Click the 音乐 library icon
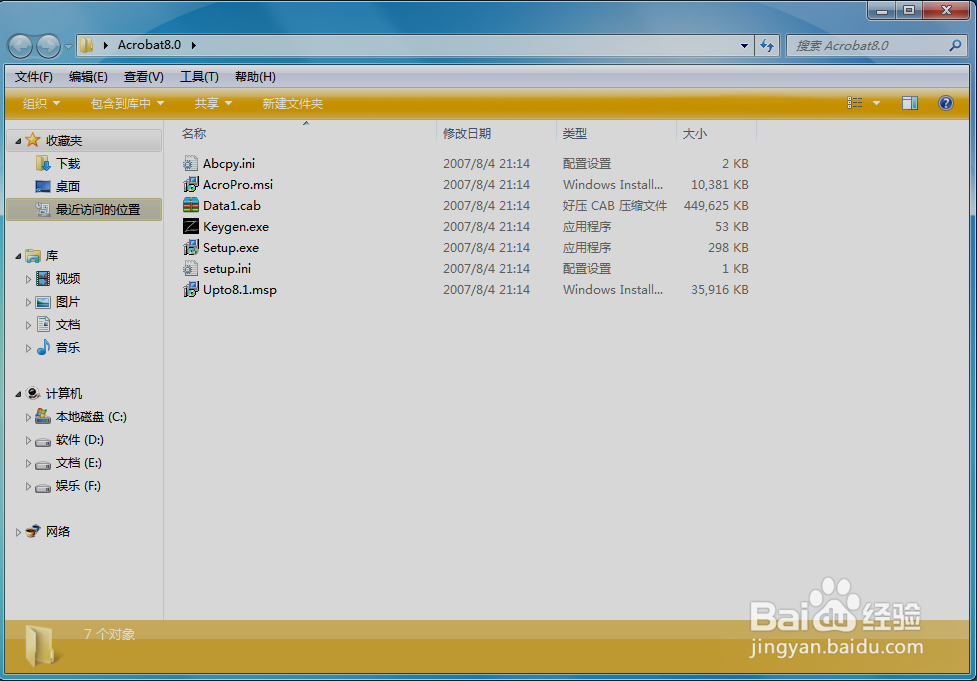 (43, 347)
